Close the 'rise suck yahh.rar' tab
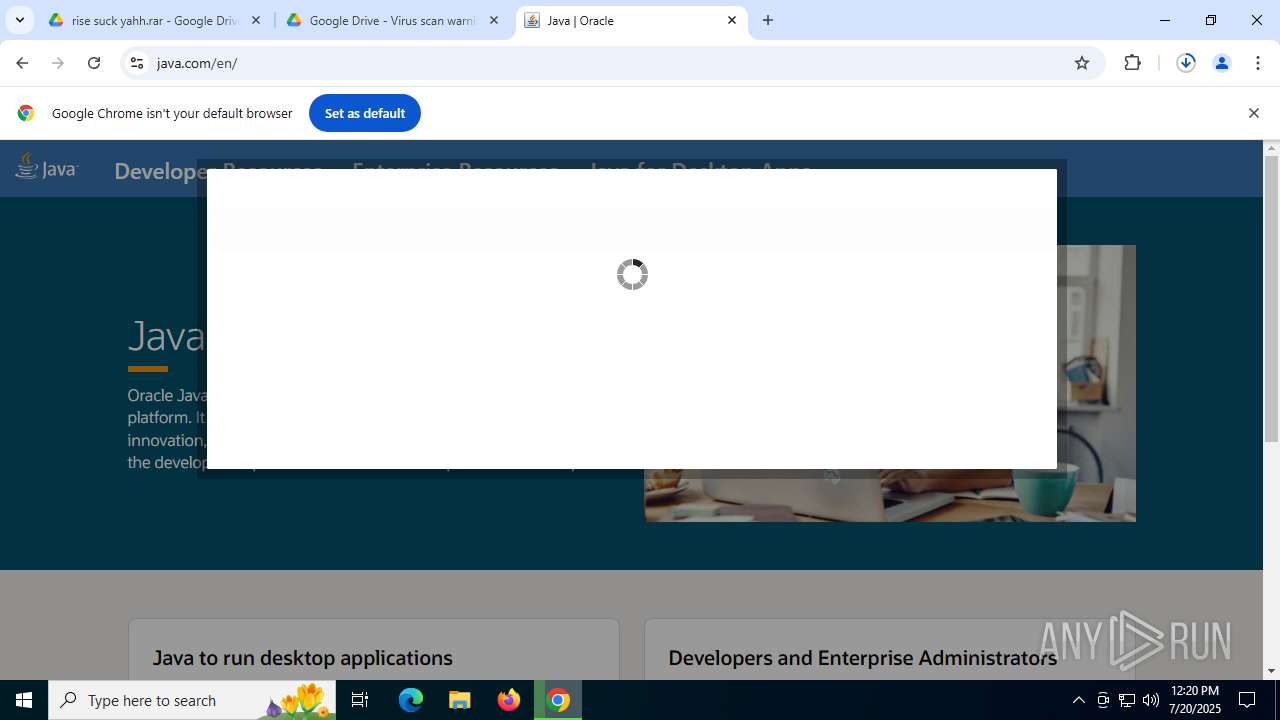The image size is (1280, 720). click(256, 20)
